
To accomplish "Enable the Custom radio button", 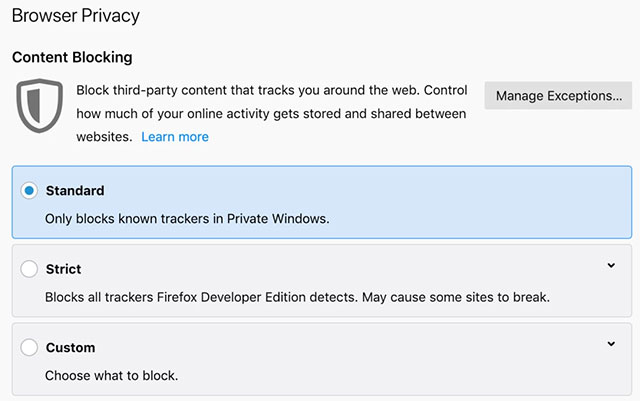I will [x=29, y=348].
